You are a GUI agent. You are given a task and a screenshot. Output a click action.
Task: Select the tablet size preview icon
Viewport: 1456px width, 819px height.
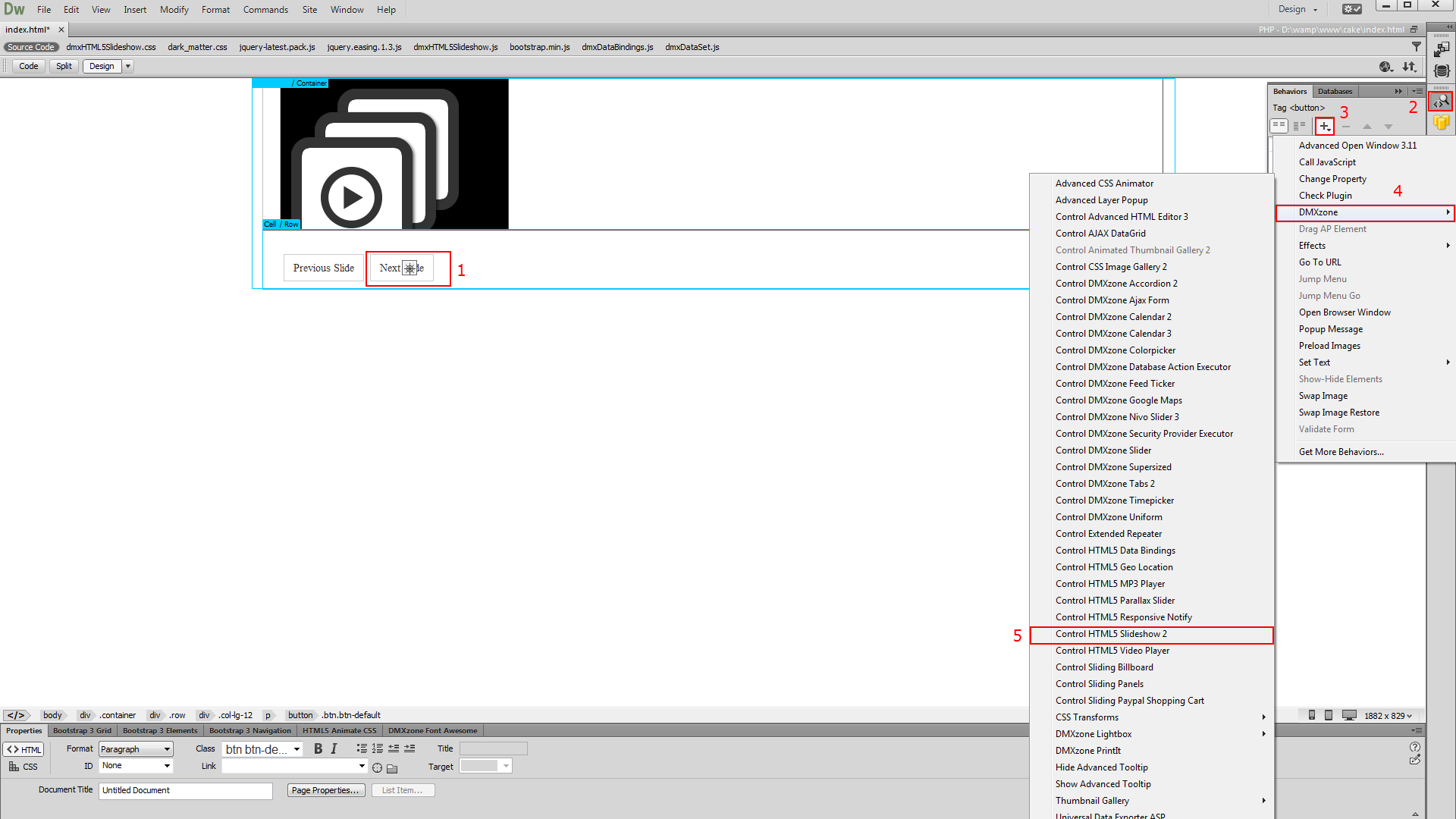point(1329,715)
